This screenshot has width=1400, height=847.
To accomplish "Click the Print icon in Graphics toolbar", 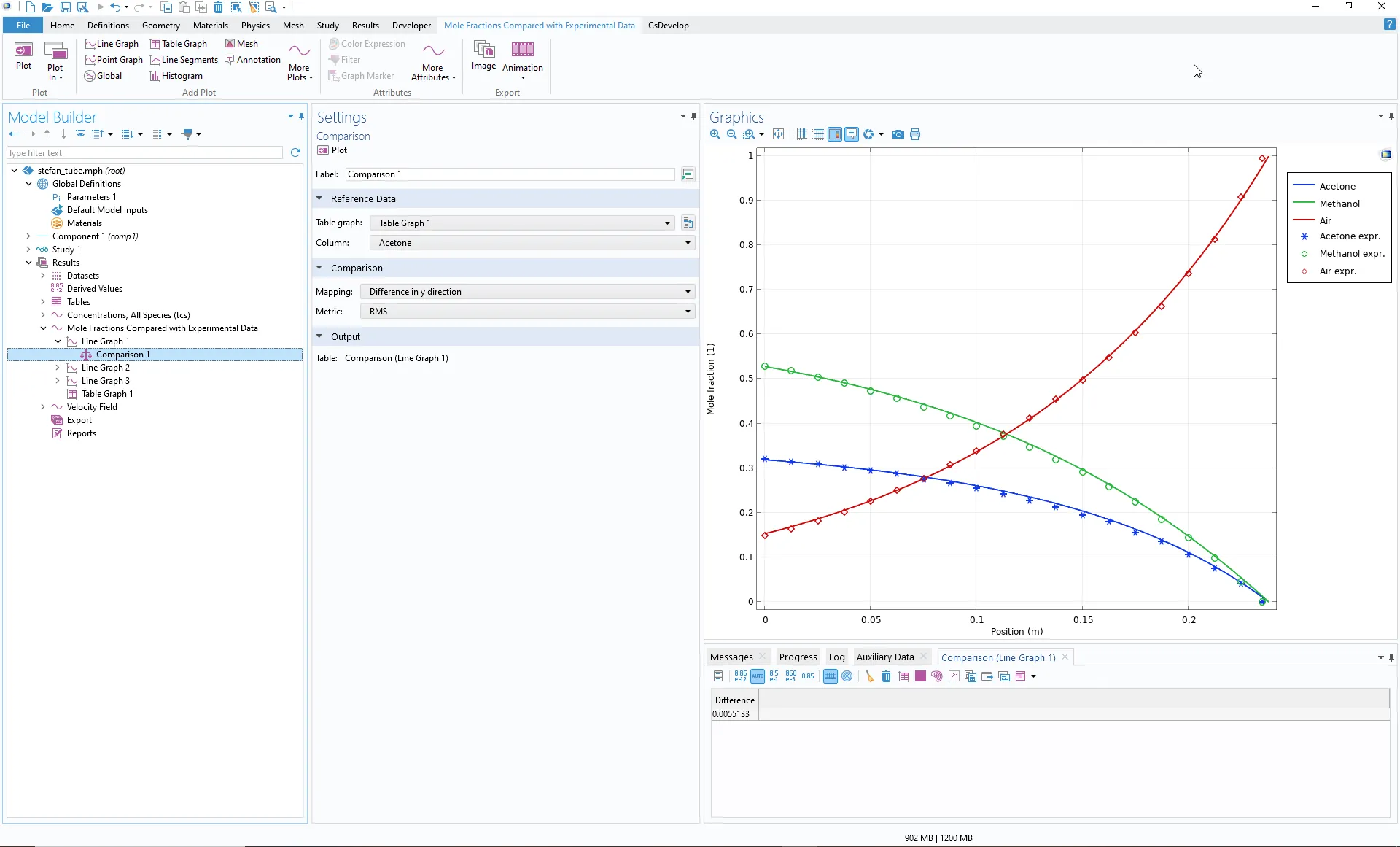I will (915, 134).
